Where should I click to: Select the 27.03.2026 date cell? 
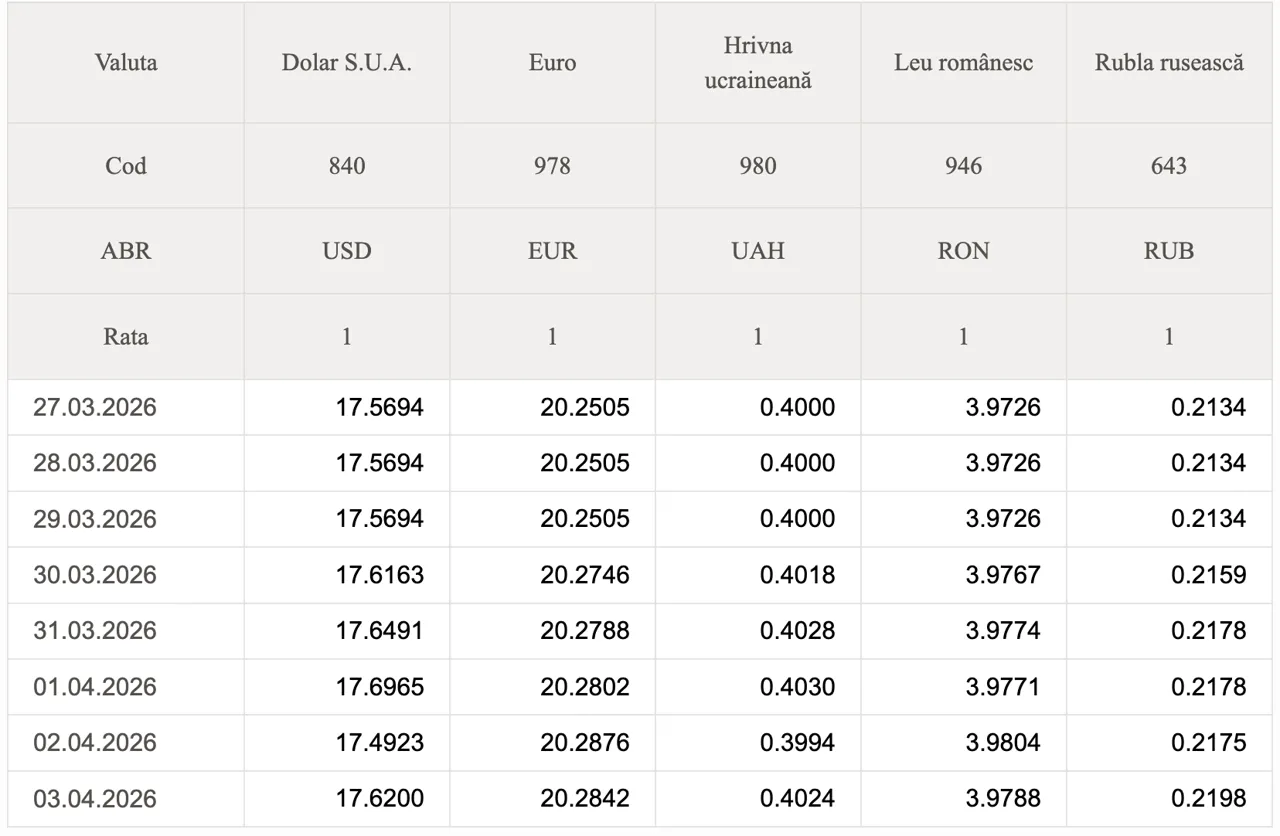(95, 408)
